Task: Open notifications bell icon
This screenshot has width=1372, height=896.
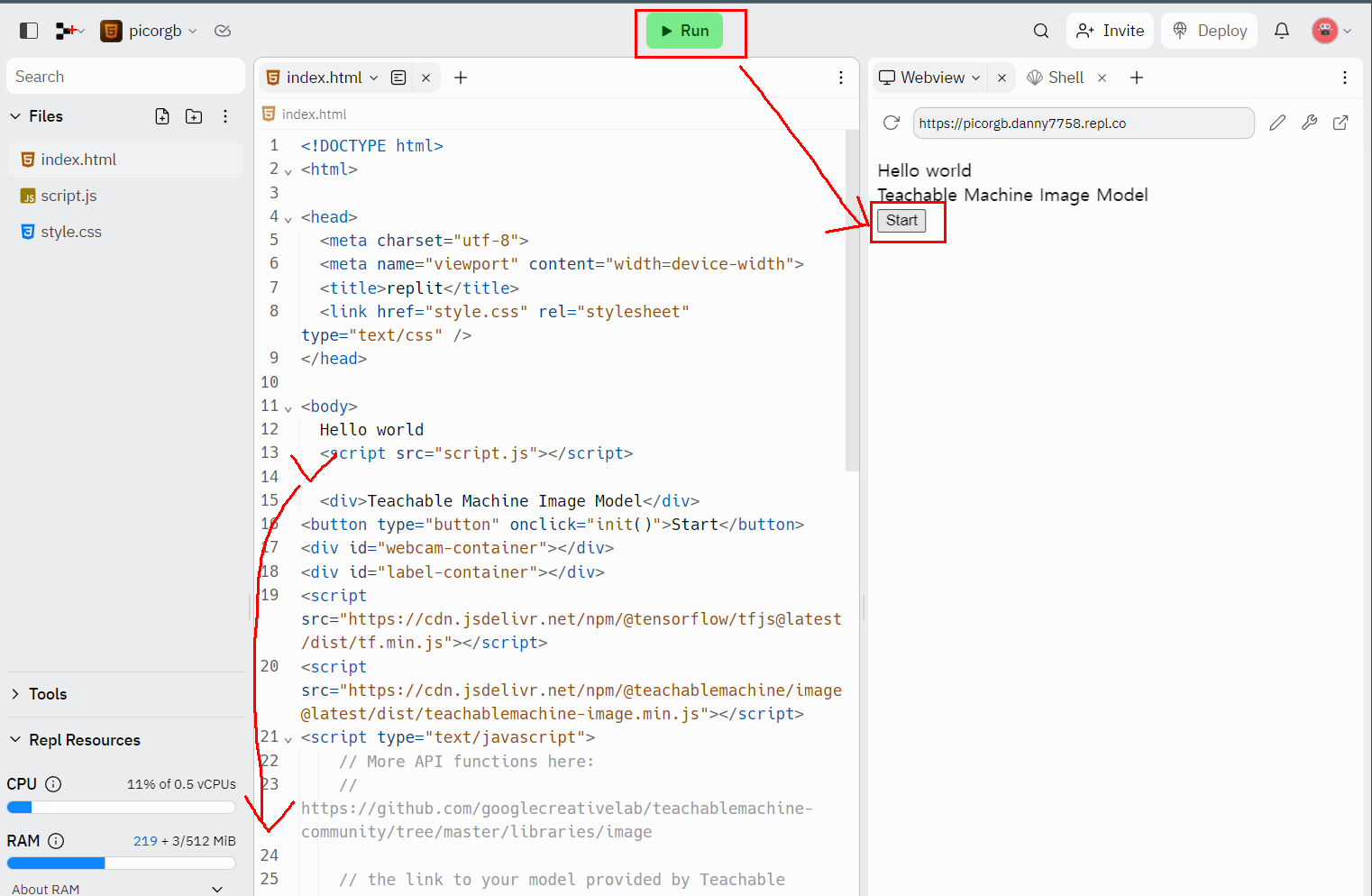Action: (1282, 31)
